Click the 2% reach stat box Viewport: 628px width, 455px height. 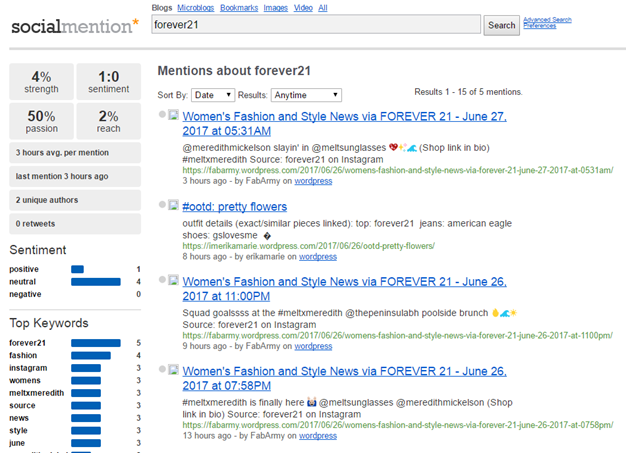coord(109,121)
